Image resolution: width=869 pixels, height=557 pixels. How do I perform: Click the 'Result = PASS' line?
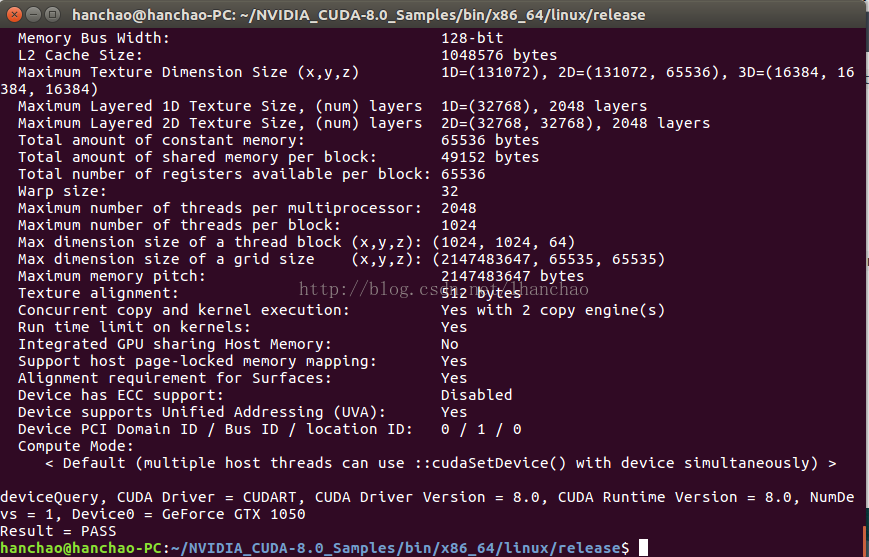click(x=58, y=531)
